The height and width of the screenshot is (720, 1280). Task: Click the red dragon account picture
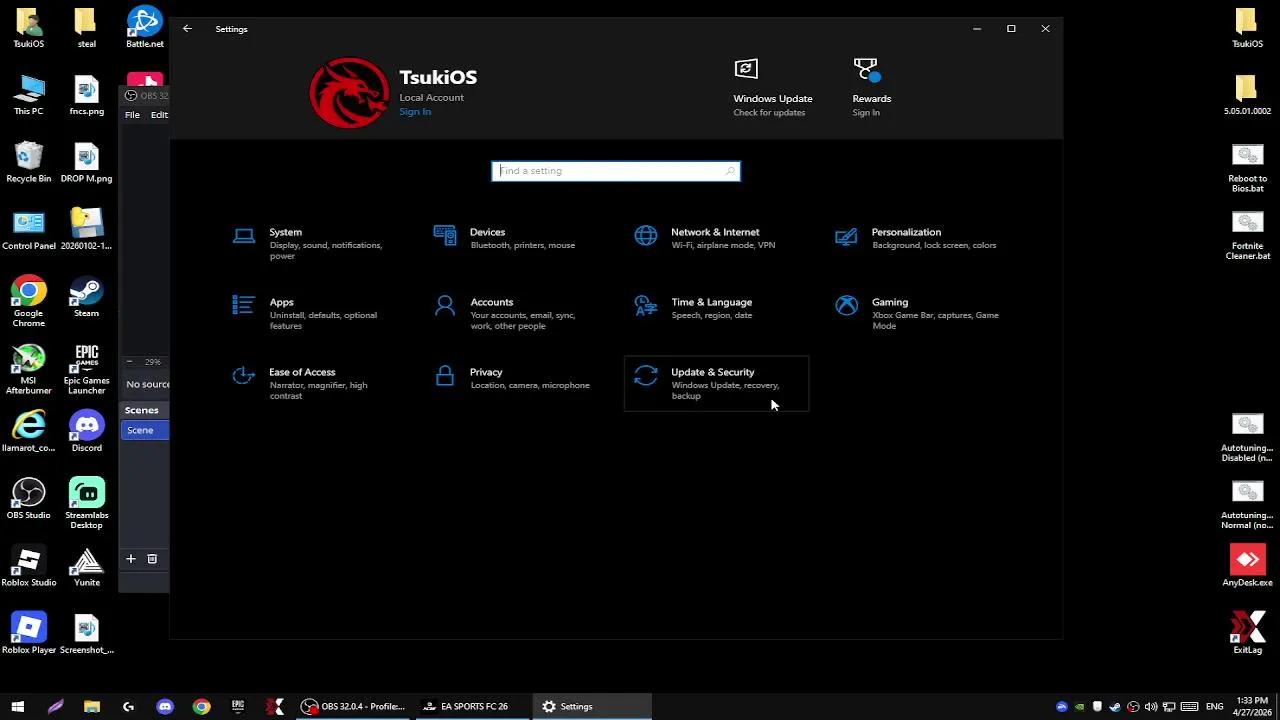click(x=349, y=93)
